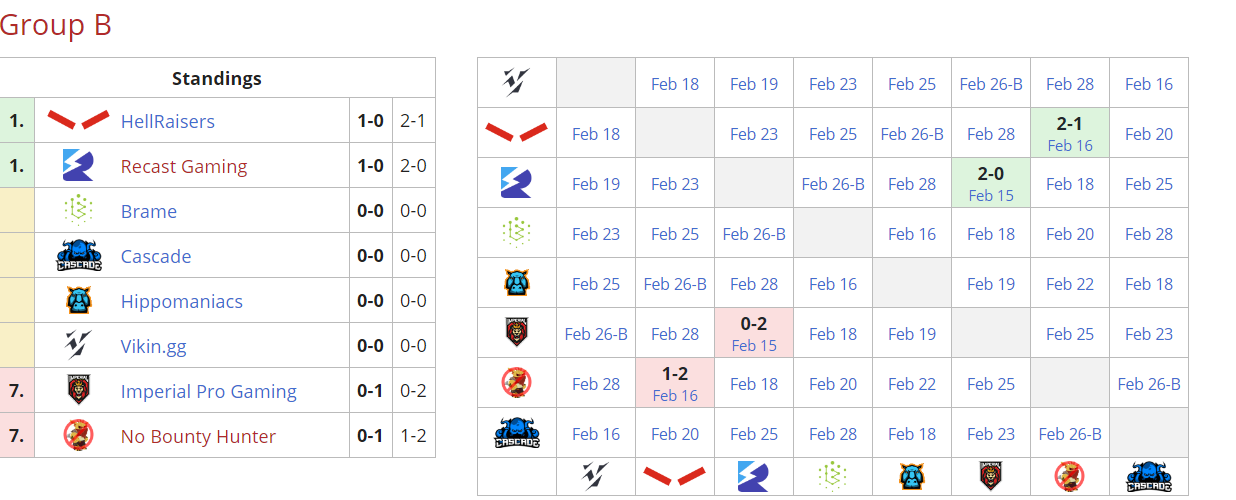1236x500 pixels.
Task: Click the 0-2 Feb 15 result cell
Action: click(x=754, y=333)
